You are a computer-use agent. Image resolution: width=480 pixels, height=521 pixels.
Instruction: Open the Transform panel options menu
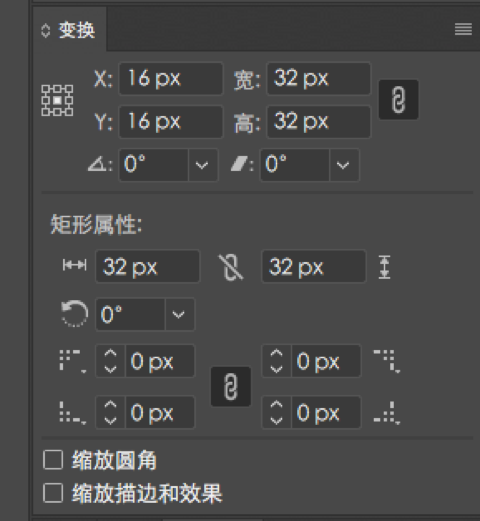[463, 29]
